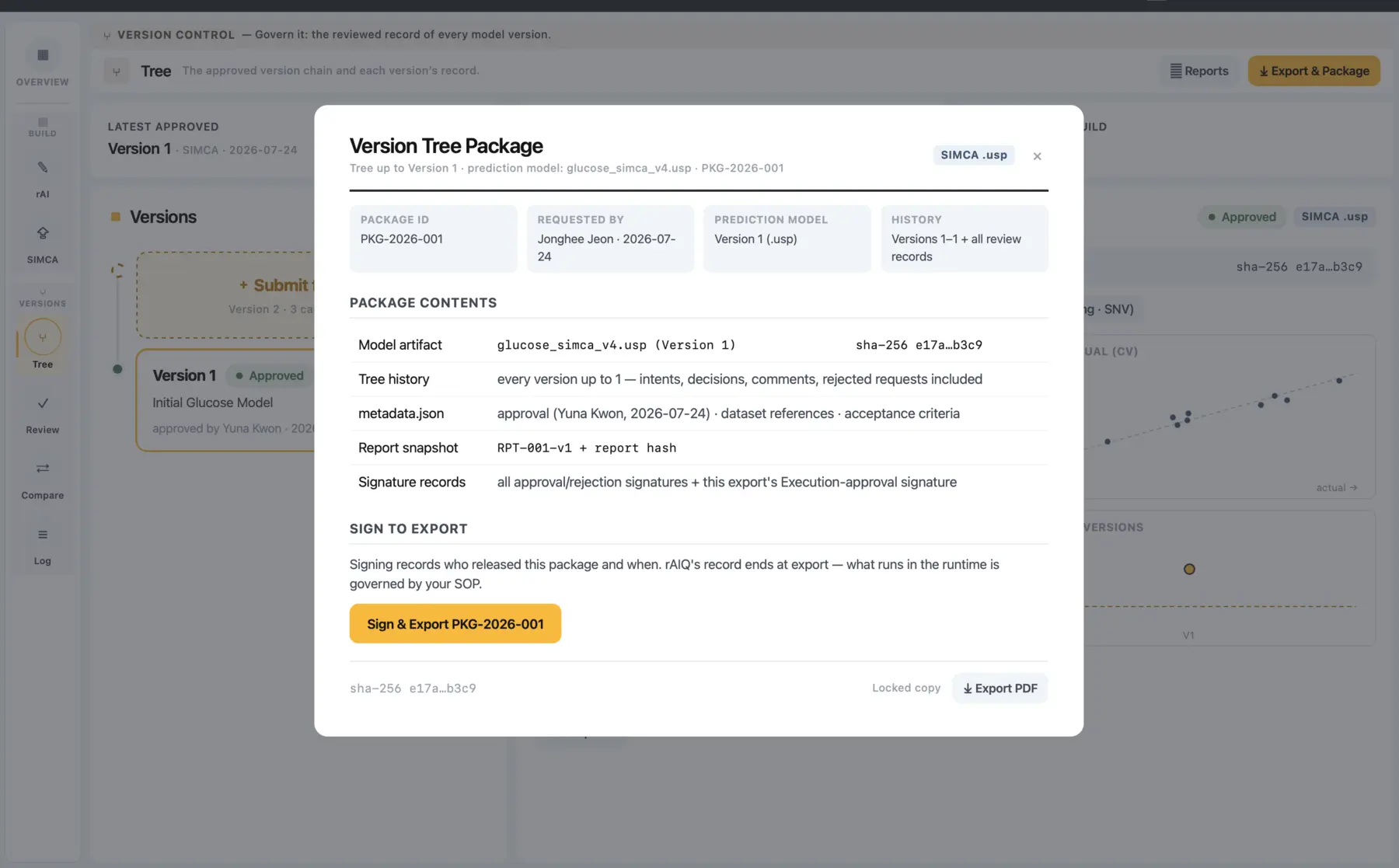Open the Compare sidebar item
The width and height of the screenshot is (1399, 868).
42,480
